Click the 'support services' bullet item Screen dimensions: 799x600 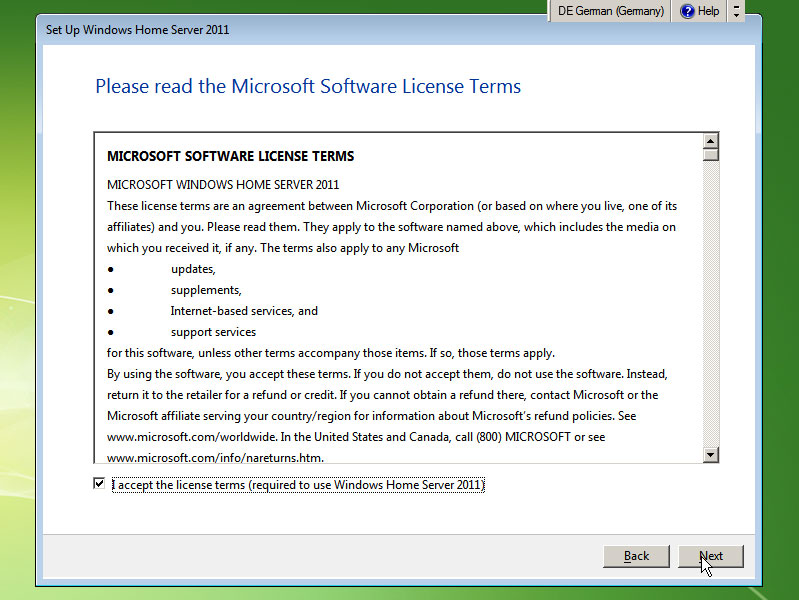(213, 332)
